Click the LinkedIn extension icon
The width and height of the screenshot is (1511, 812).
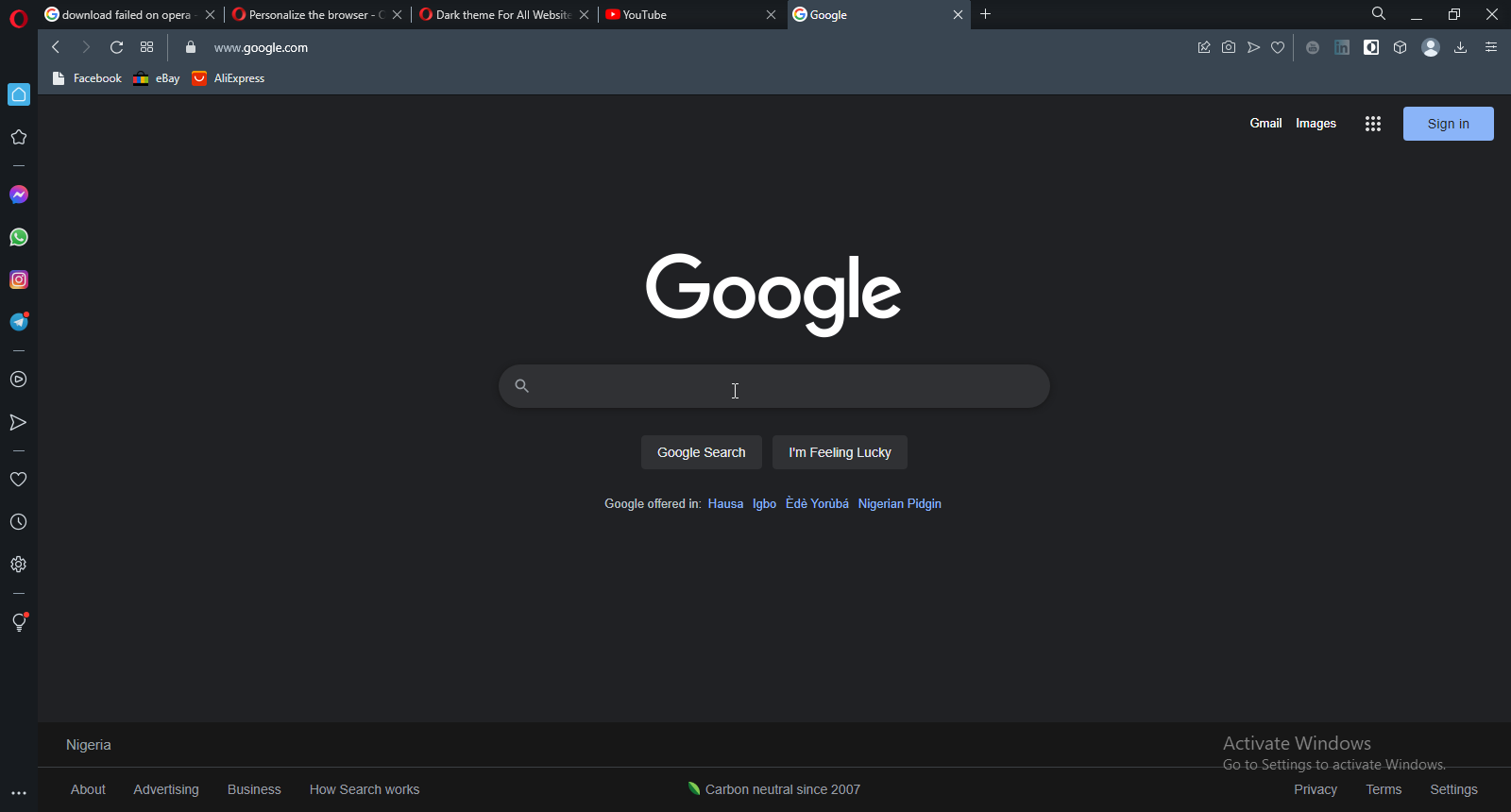(1342, 47)
